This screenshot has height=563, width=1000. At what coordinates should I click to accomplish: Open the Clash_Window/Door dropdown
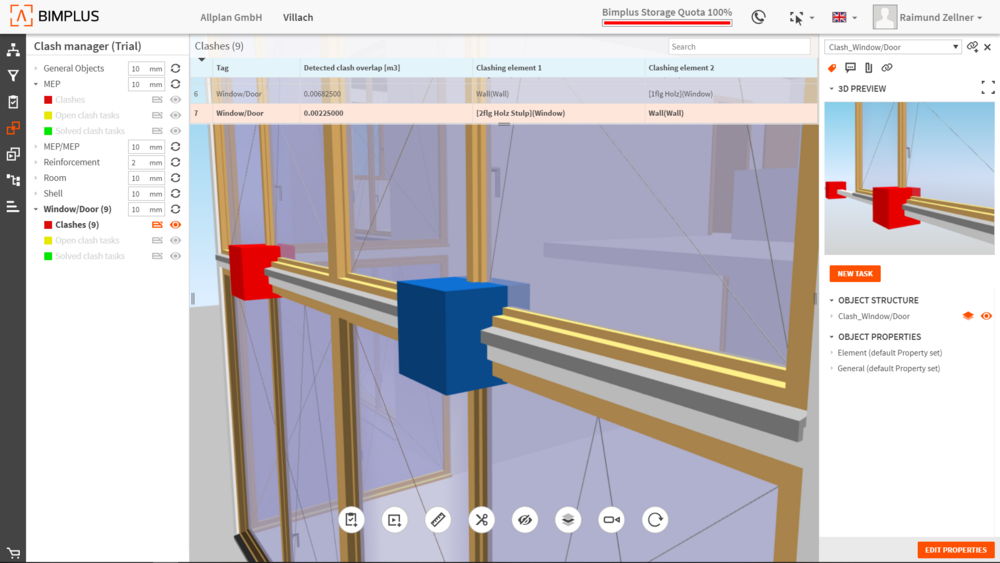(x=955, y=47)
